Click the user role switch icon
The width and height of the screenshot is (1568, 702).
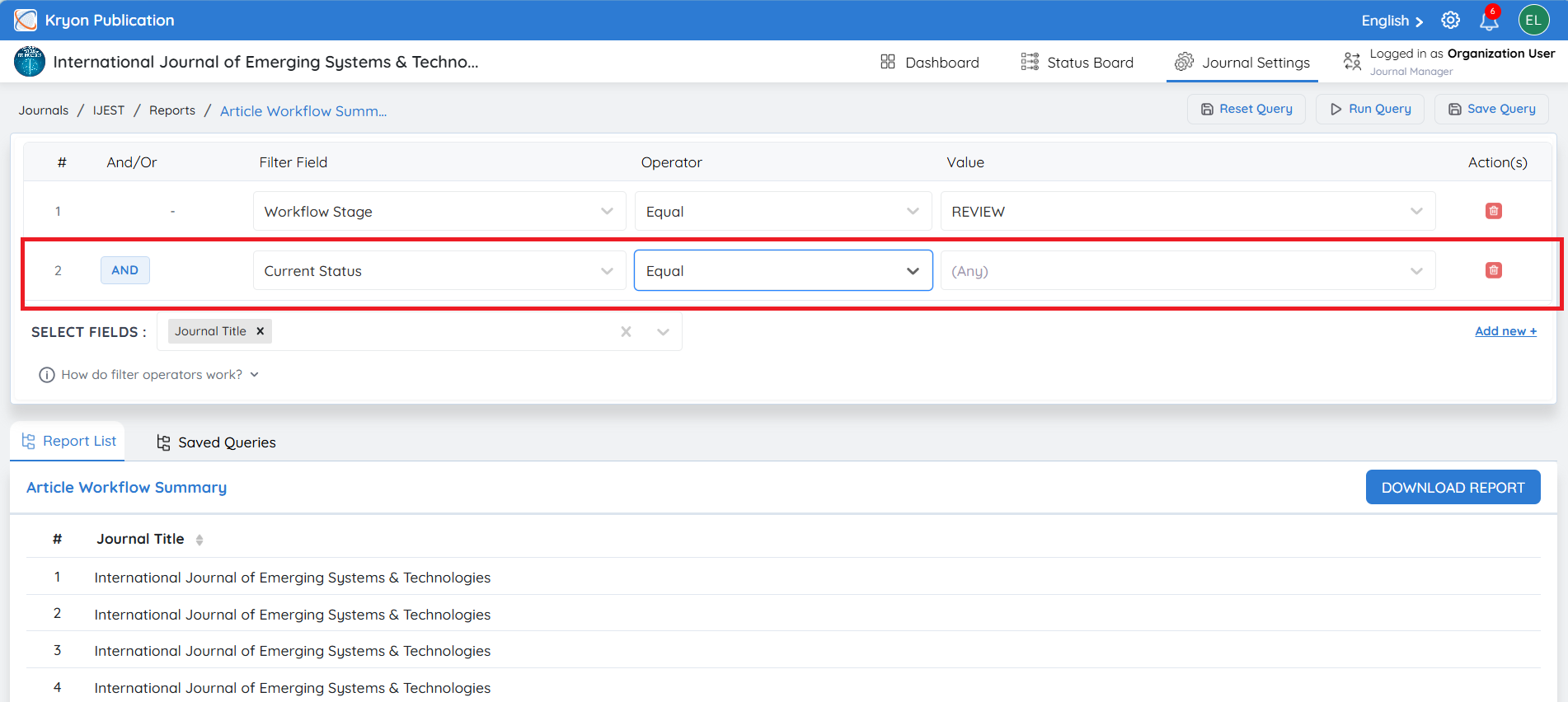tap(1352, 62)
